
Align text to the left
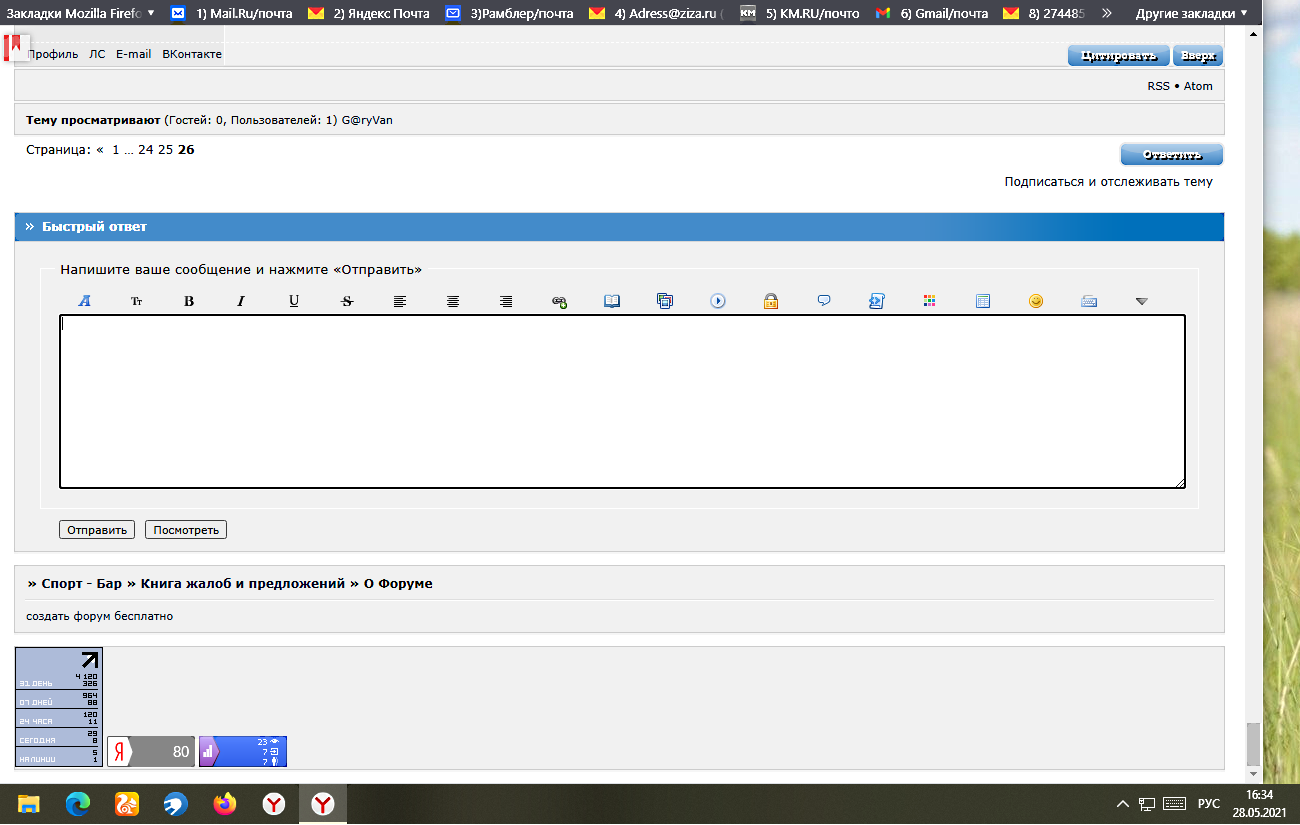pyautogui.click(x=400, y=301)
